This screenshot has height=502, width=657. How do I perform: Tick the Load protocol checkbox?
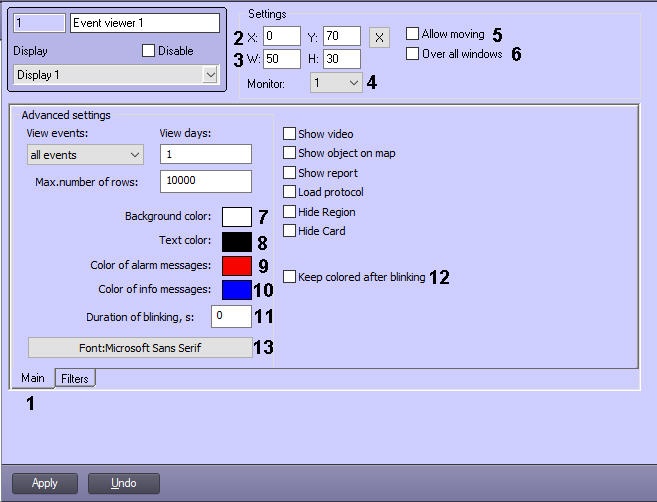pos(289,192)
